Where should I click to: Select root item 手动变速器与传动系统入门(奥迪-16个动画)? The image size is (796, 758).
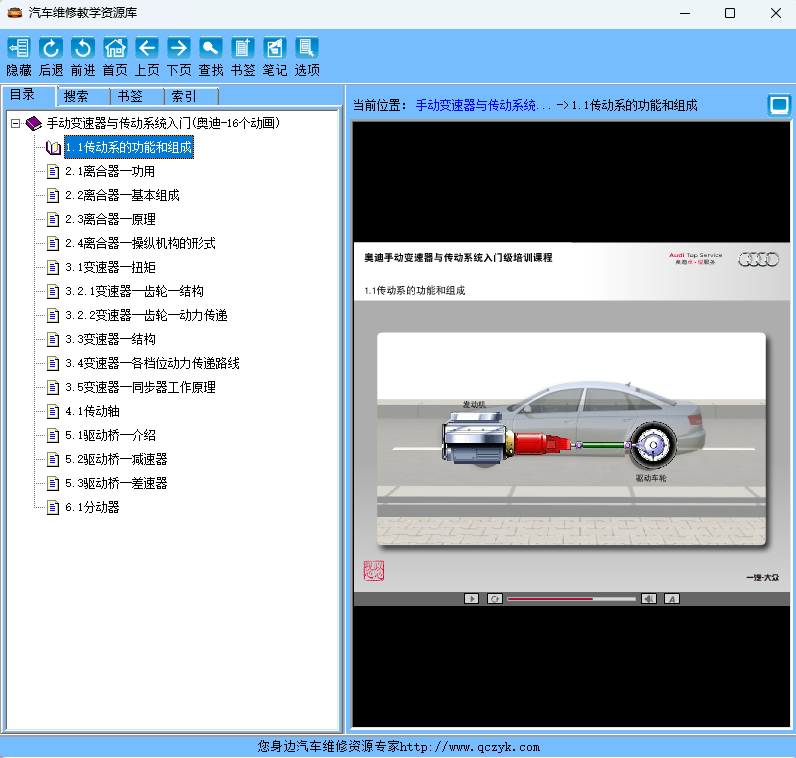point(163,123)
